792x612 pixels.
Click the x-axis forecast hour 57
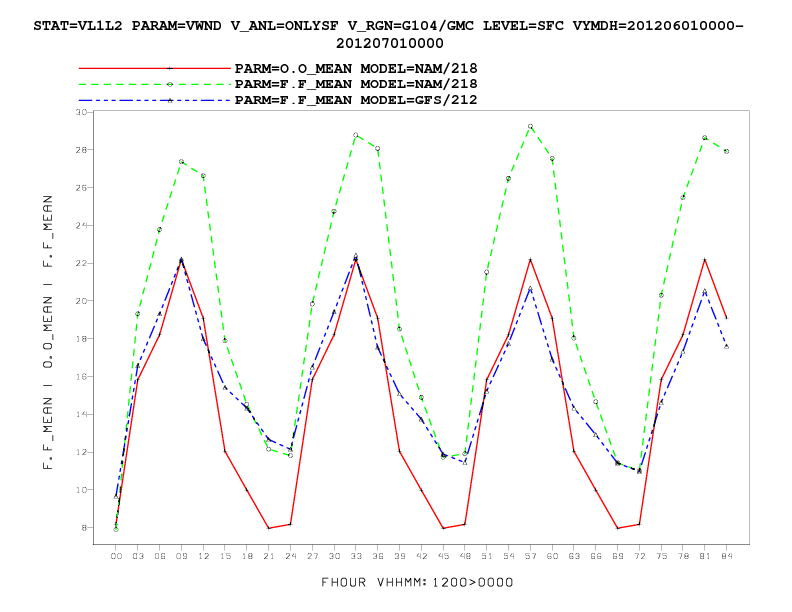(x=530, y=556)
